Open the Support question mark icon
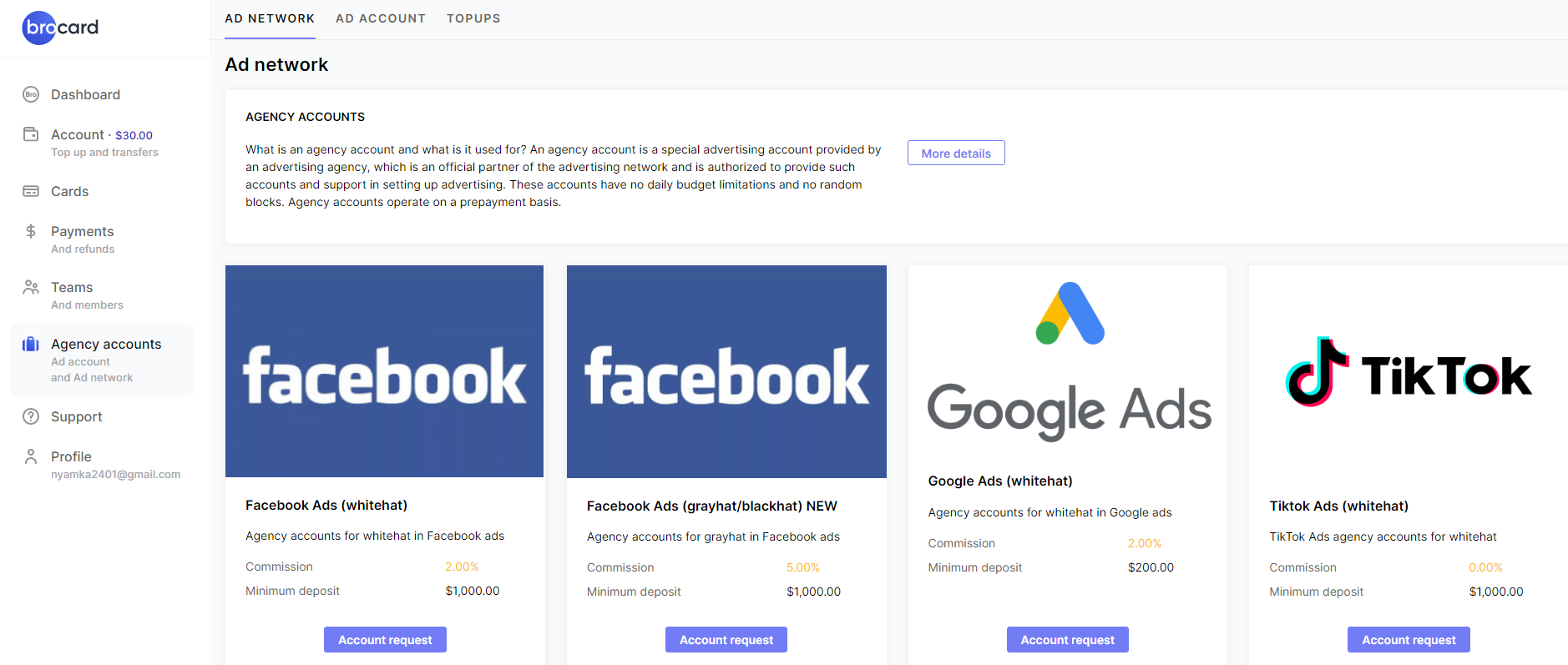 pyautogui.click(x=31, y=416)
